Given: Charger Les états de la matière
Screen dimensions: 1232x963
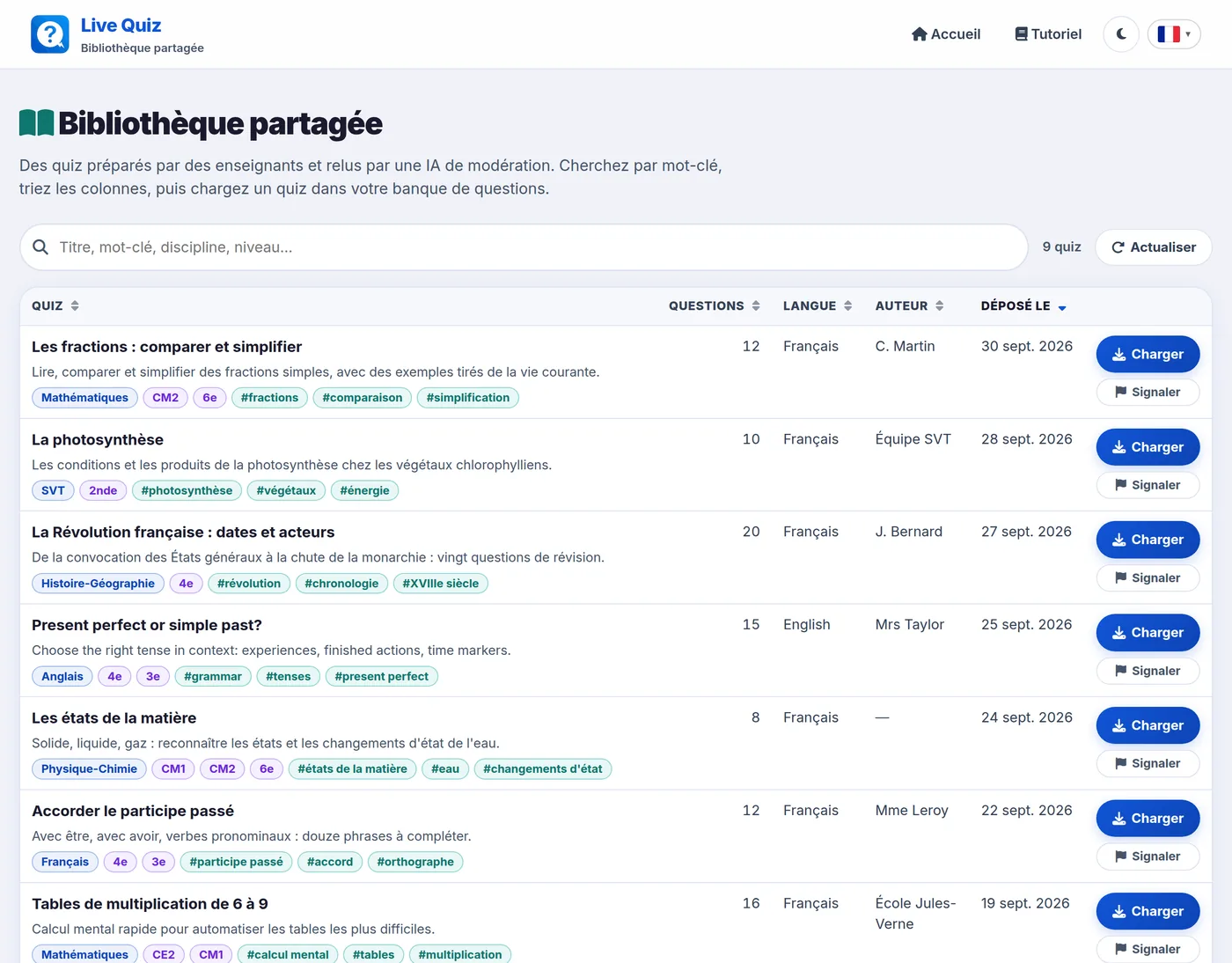Looking at the screenshot, I should 1148,725.
